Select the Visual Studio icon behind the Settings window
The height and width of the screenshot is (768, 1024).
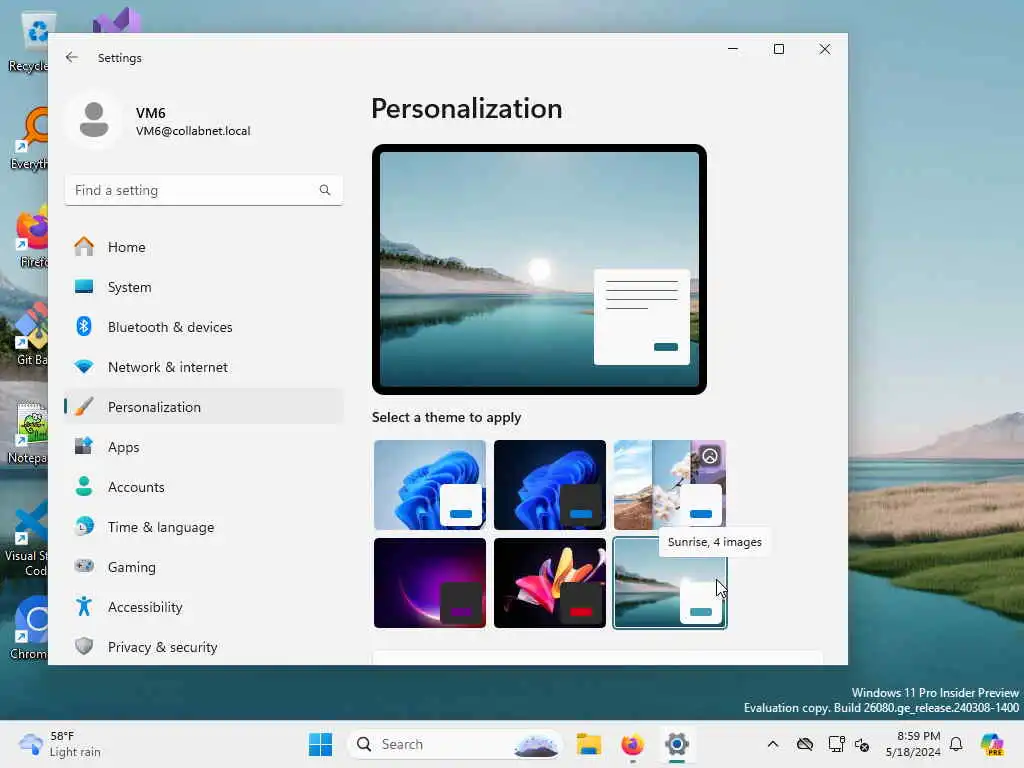(116, 21)
